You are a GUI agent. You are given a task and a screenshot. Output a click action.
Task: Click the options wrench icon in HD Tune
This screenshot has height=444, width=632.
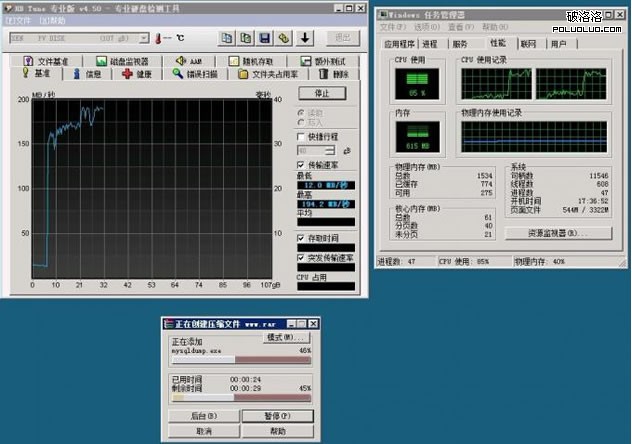tap(283, 37)
